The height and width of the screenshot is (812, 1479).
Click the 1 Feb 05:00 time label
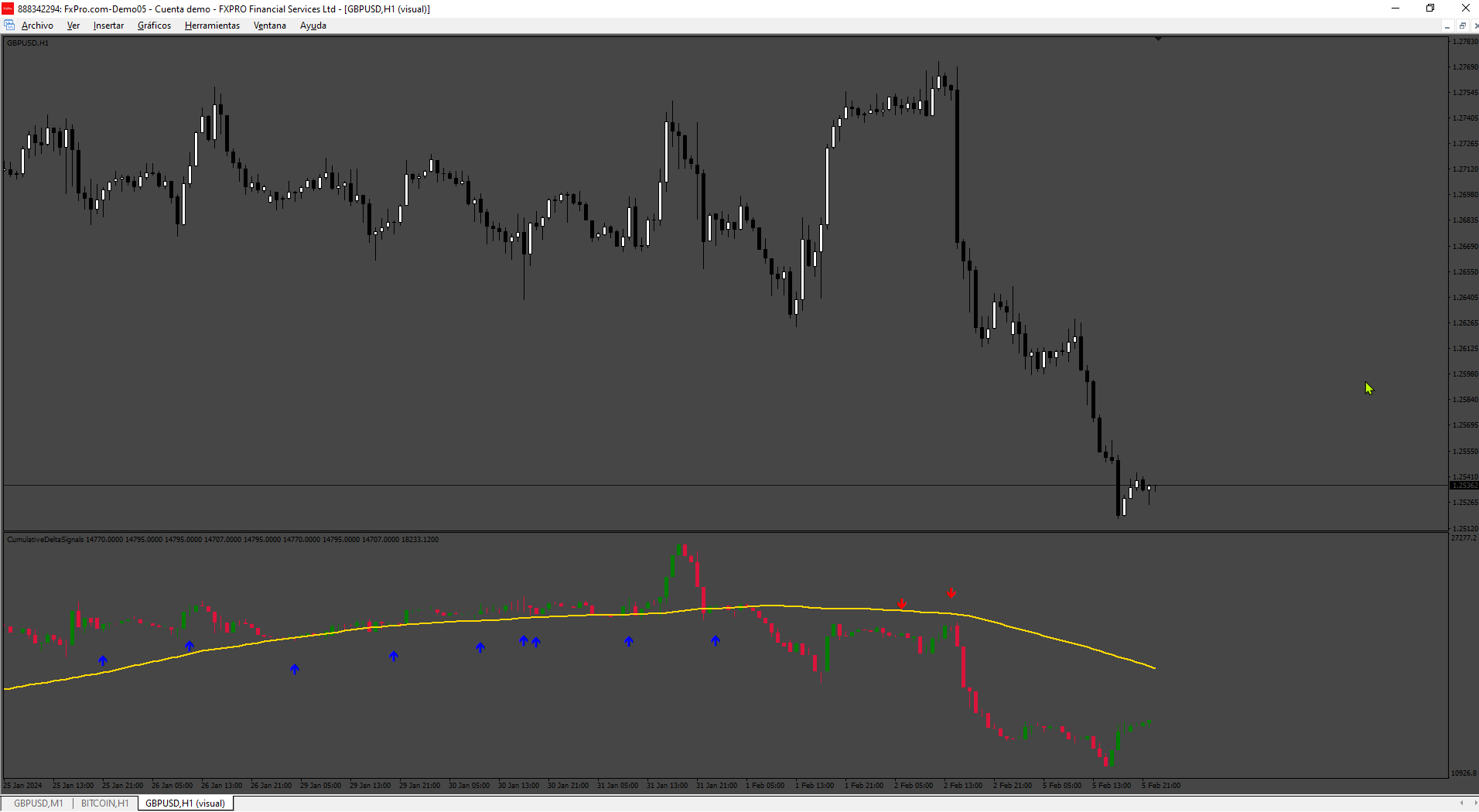pyautogui.click(x=765, y=786)
